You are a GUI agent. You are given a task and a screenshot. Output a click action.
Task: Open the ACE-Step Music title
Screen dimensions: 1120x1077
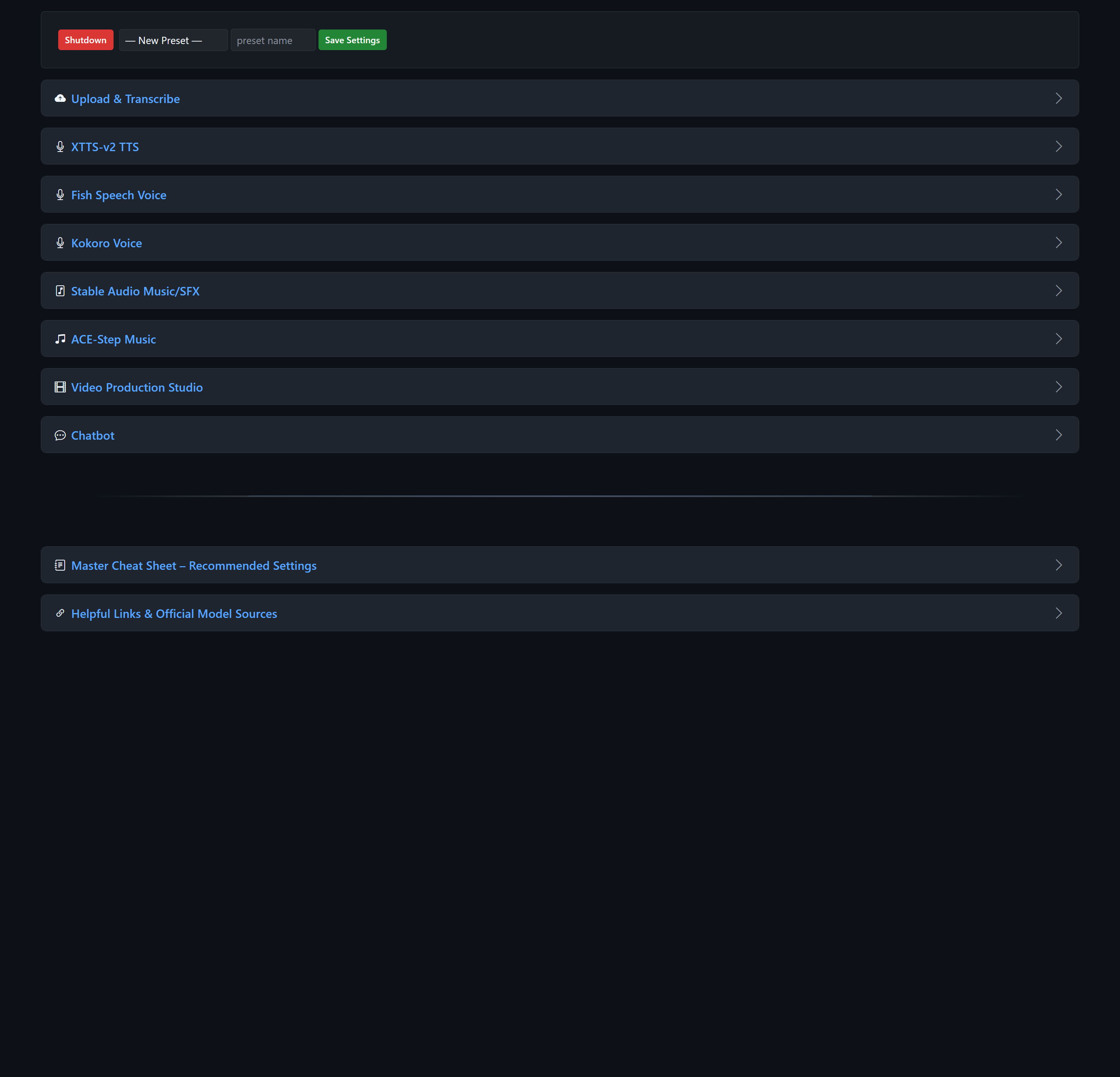pos(114,339)
